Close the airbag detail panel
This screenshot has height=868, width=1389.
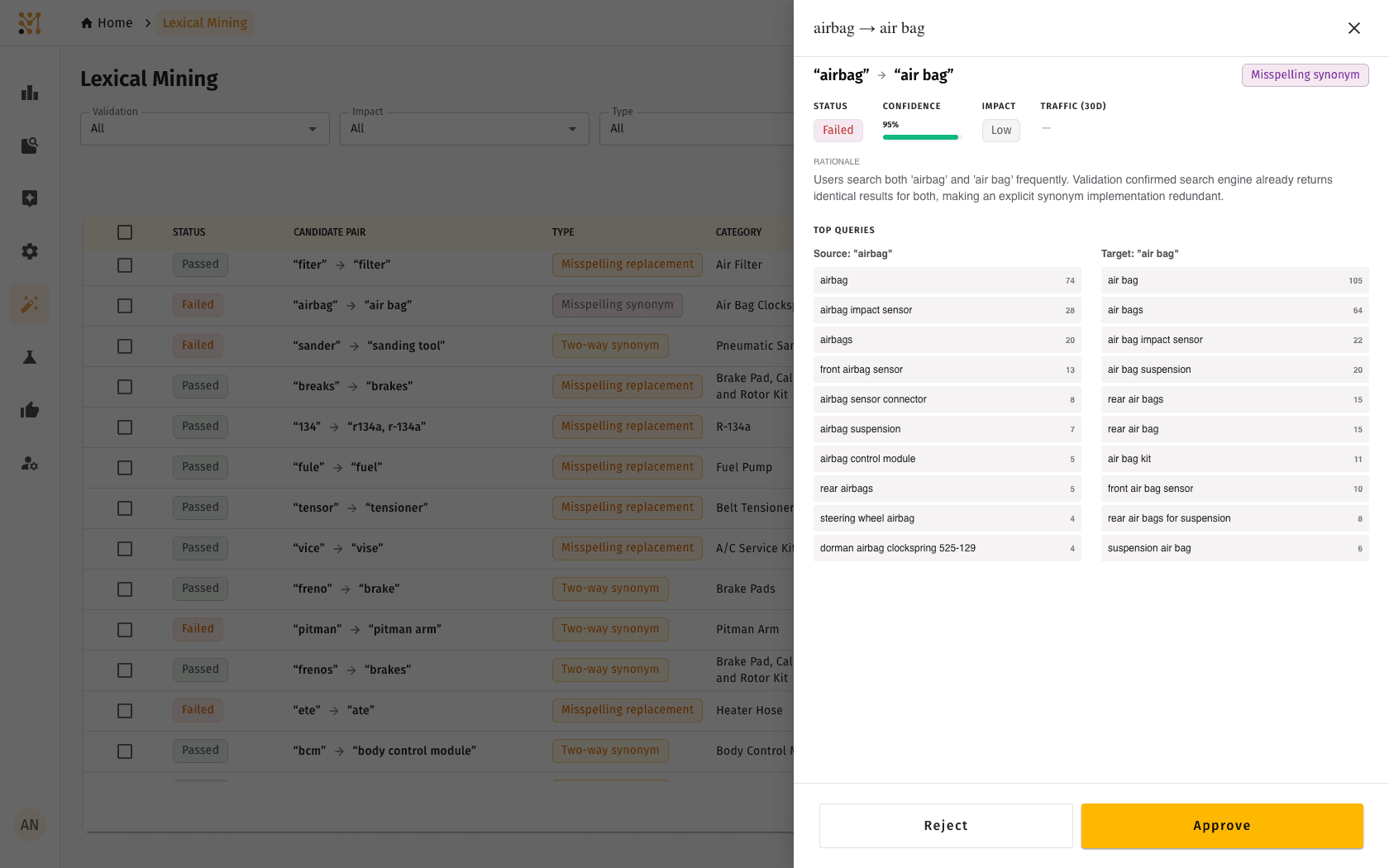(x=1354, y=28)
